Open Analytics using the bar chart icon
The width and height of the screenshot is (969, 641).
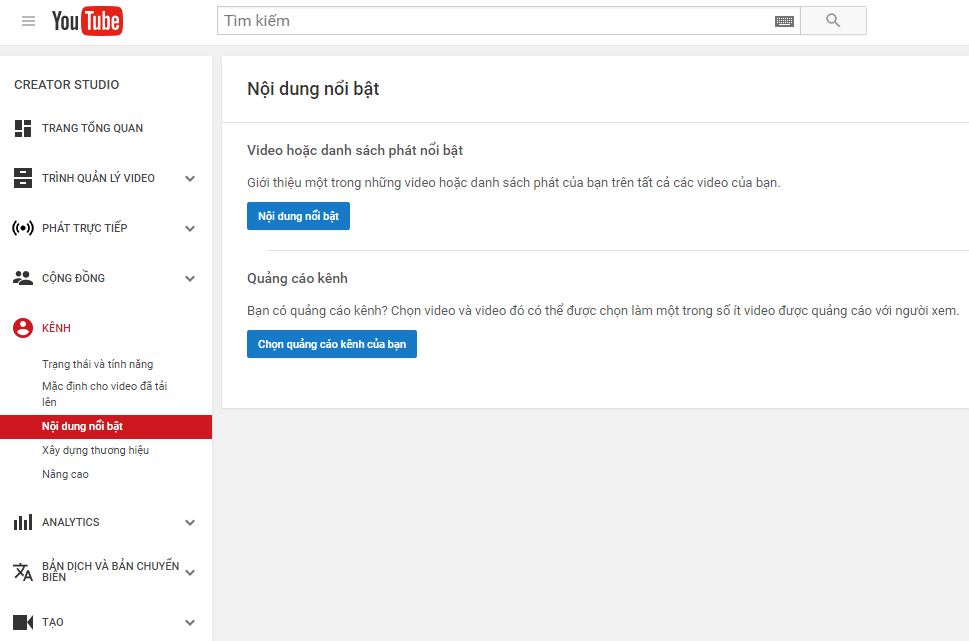[22, 522]
